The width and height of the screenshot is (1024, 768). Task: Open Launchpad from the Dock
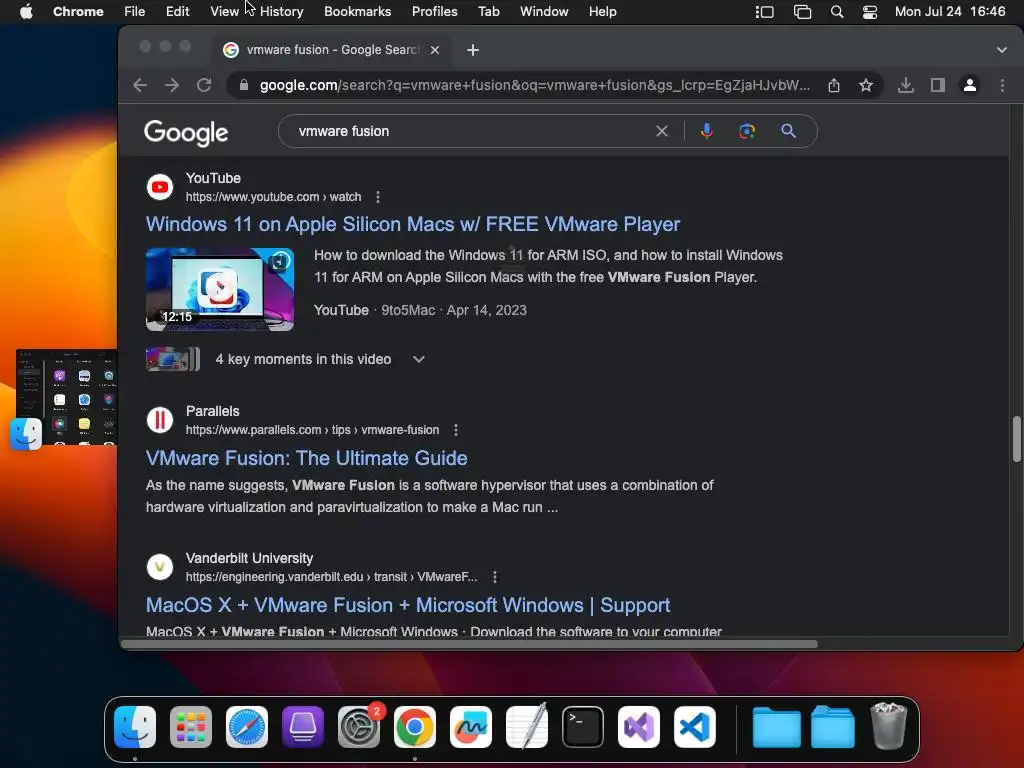(x=191, y=727)
